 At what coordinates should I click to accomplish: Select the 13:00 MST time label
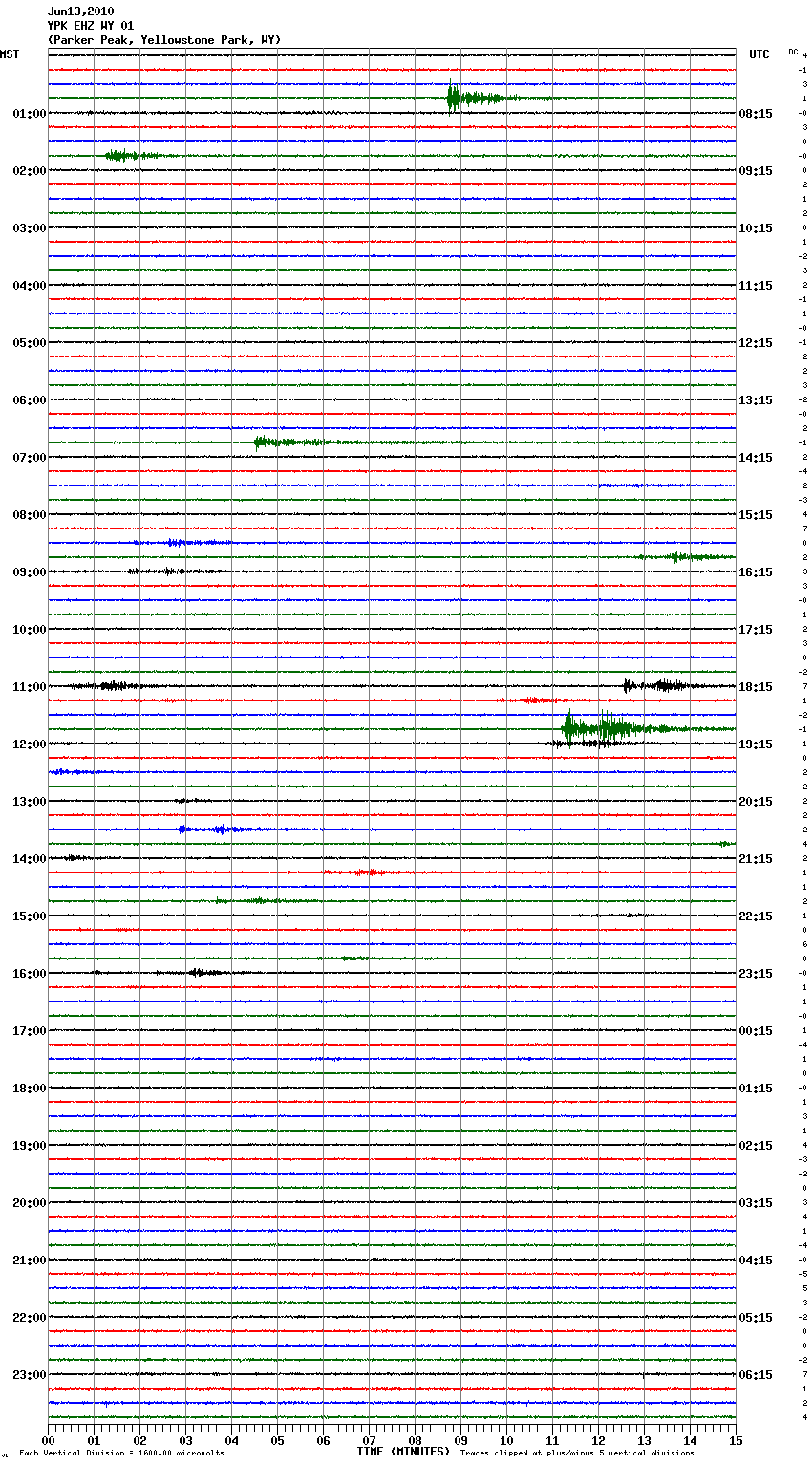pyautogui.click(x=29, y=802)
